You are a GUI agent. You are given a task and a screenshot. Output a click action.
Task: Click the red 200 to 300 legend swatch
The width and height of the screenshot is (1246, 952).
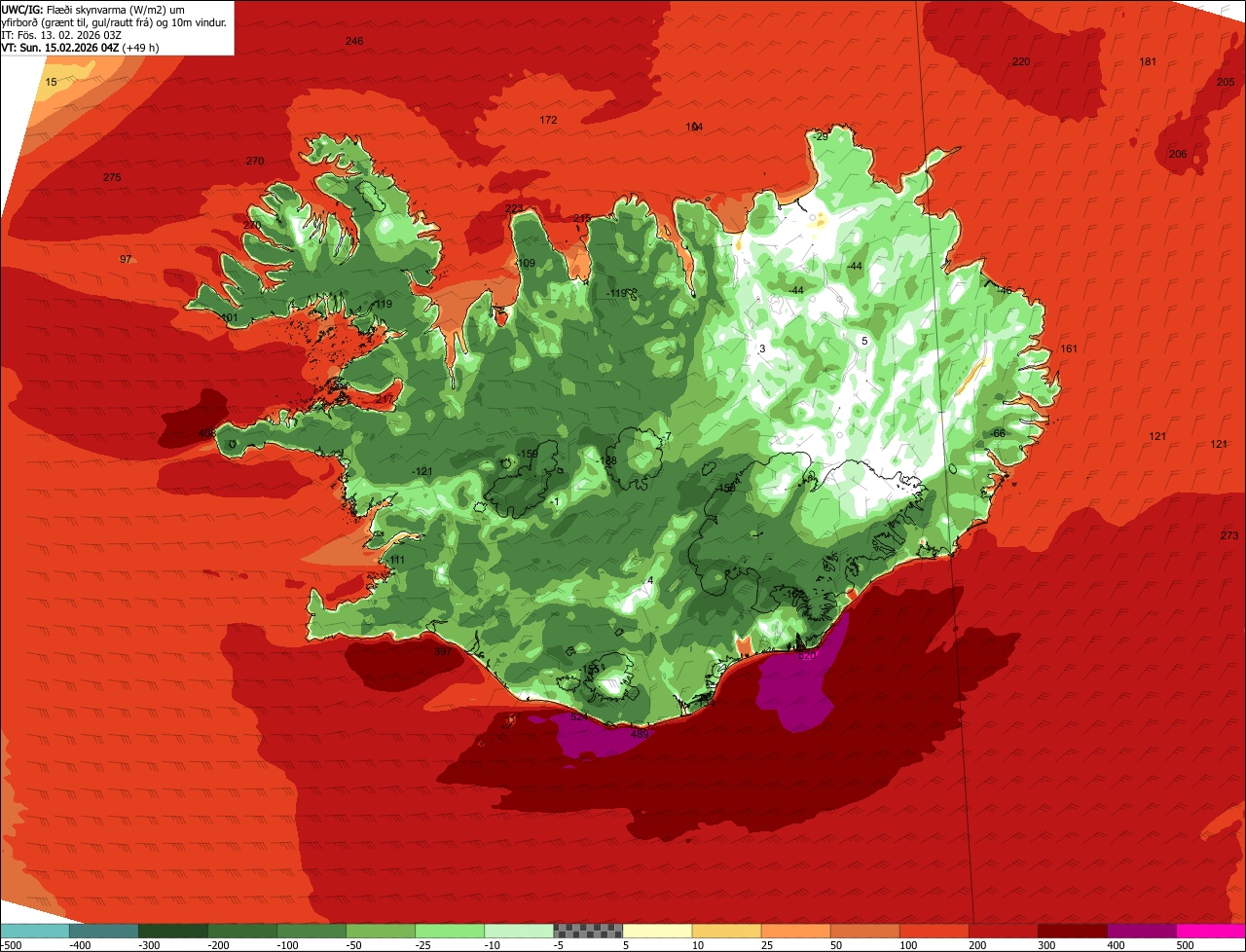click(1003, 931)
